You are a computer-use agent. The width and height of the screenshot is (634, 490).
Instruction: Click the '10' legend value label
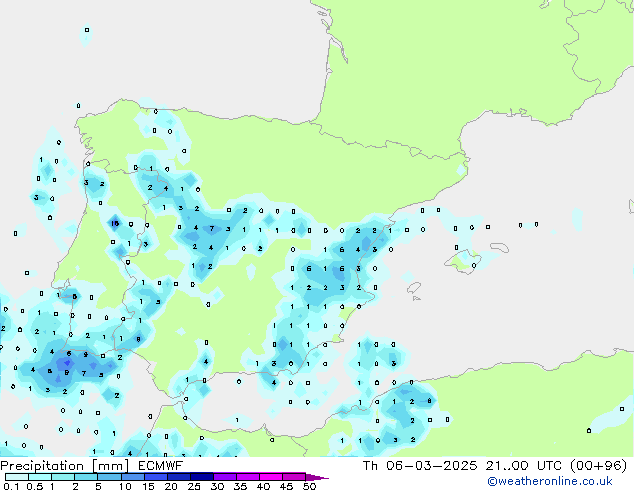pos(125,486)
